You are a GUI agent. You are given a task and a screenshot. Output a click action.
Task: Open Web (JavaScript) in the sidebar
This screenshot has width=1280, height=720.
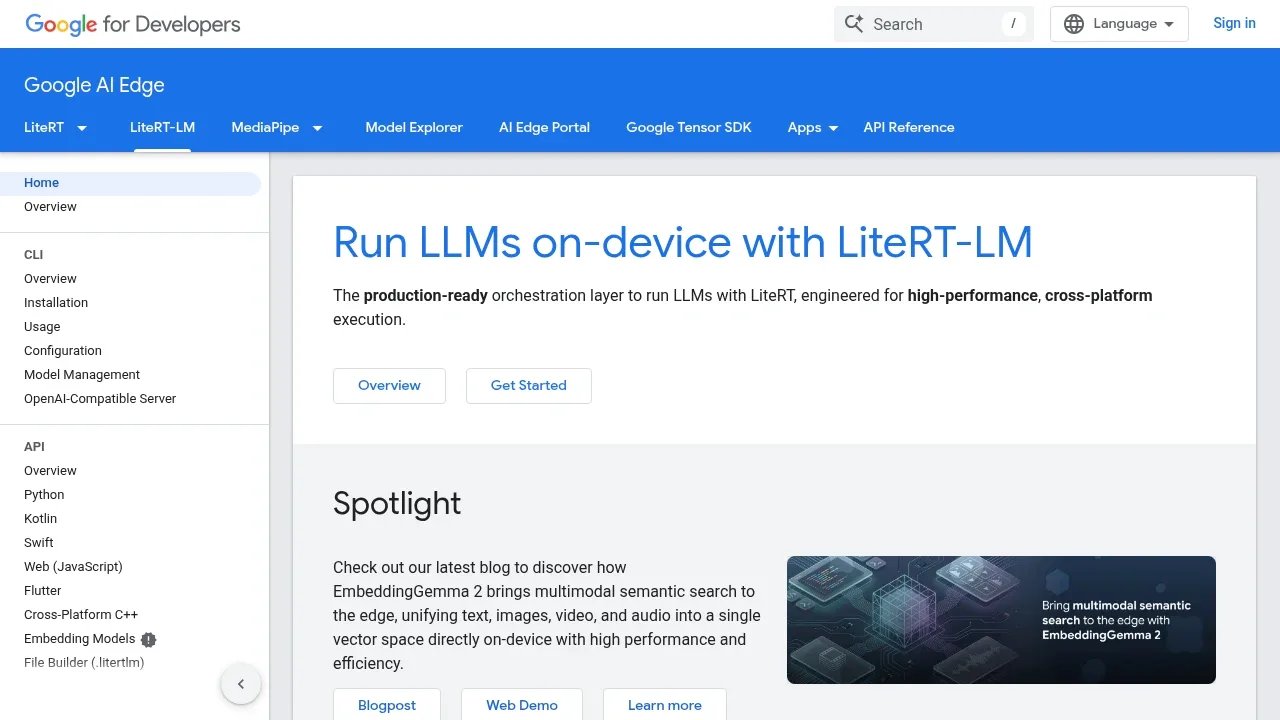[73, 567]
